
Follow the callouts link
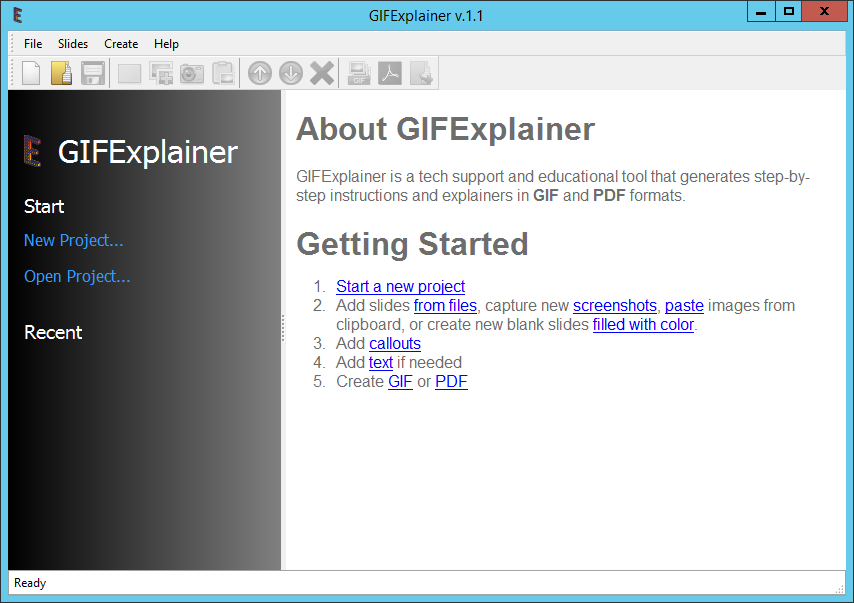coord(395,344)
